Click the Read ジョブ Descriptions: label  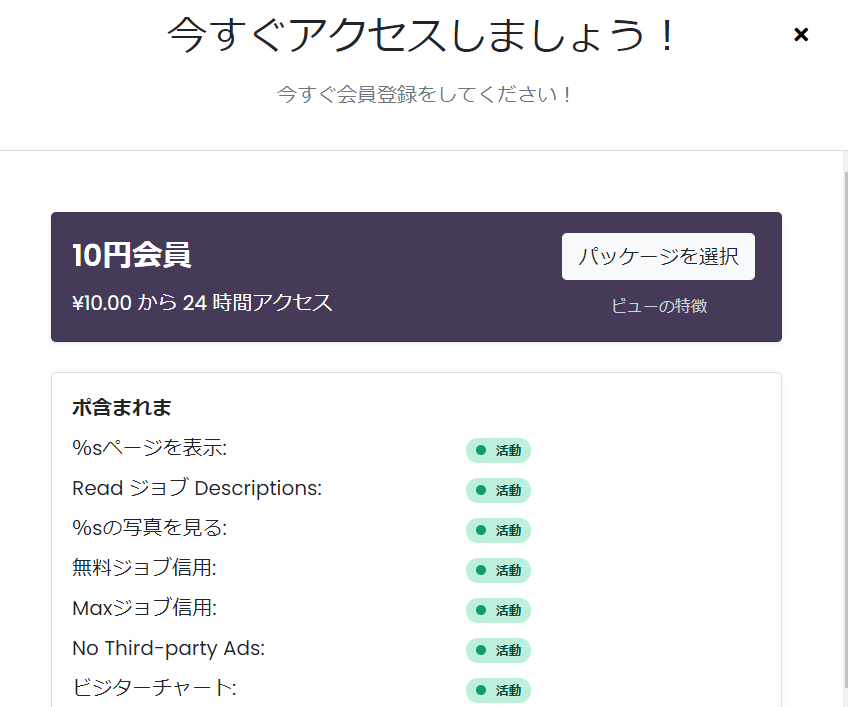tap(197, 488)
